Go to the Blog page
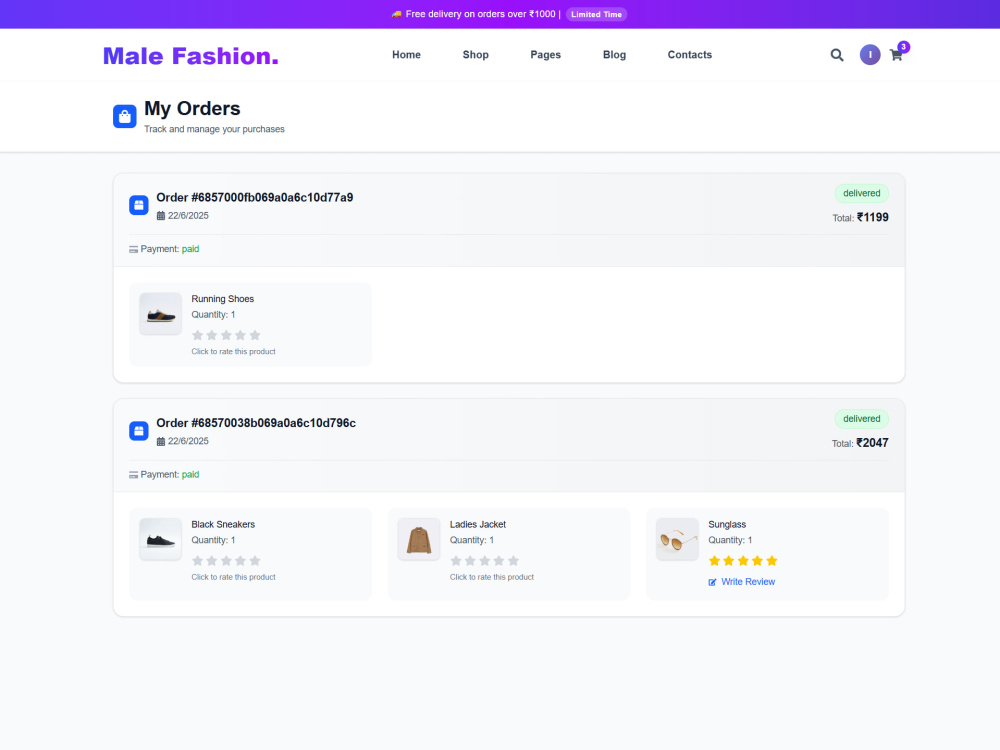The width and height of the screenshot is (1000, 750). [x=614, y=55]
